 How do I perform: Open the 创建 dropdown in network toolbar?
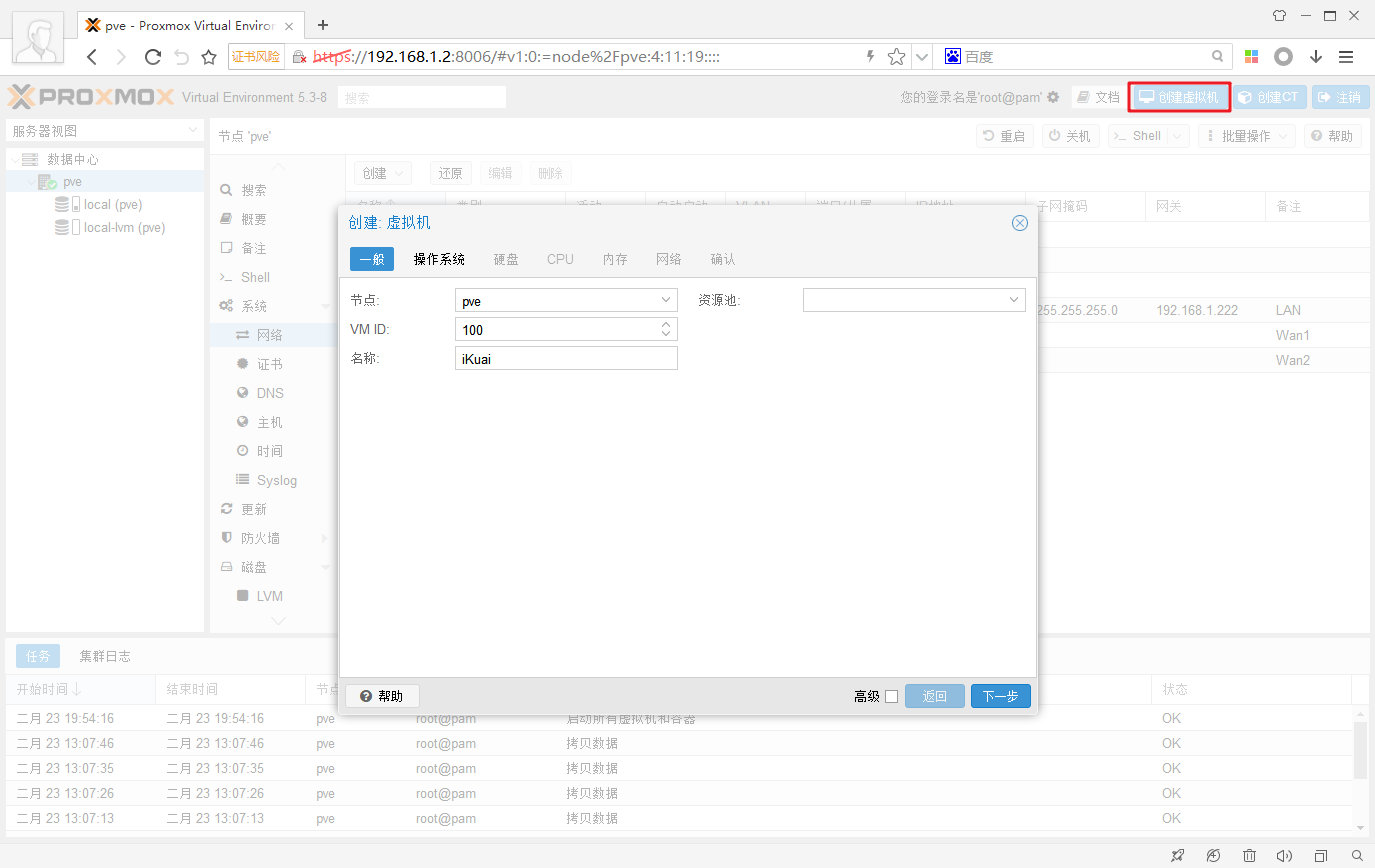coord(383,173)
